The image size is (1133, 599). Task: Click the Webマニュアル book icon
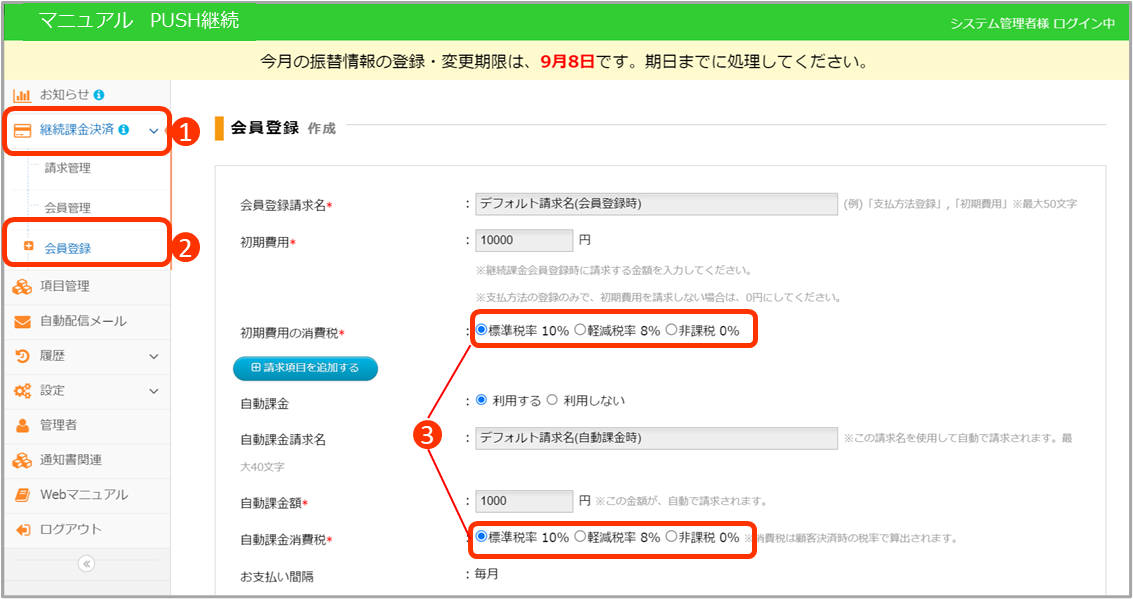pos(22,495)
